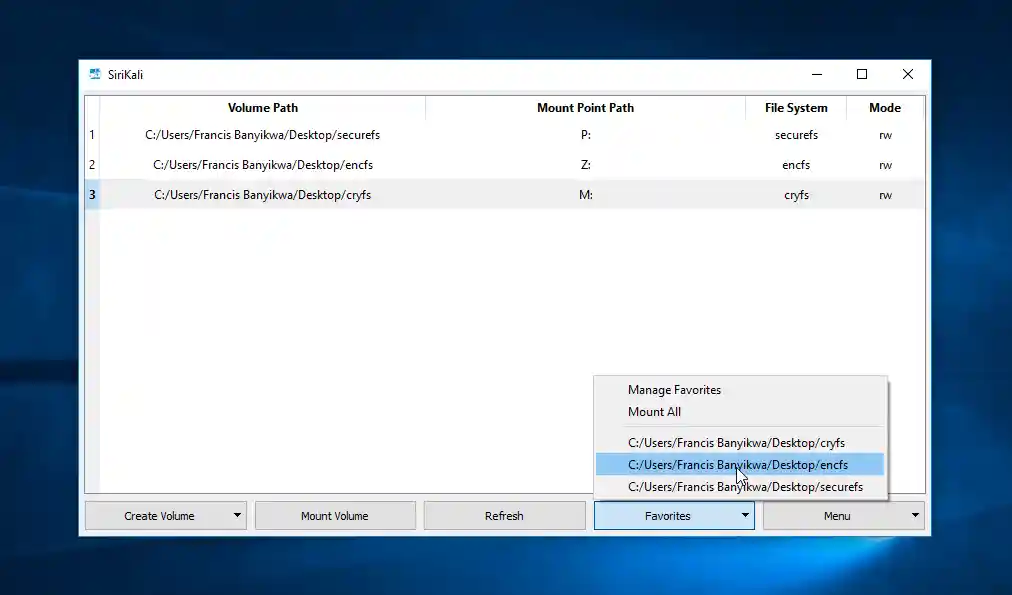Select the securefs volume row in table

[x=262, y=135]
